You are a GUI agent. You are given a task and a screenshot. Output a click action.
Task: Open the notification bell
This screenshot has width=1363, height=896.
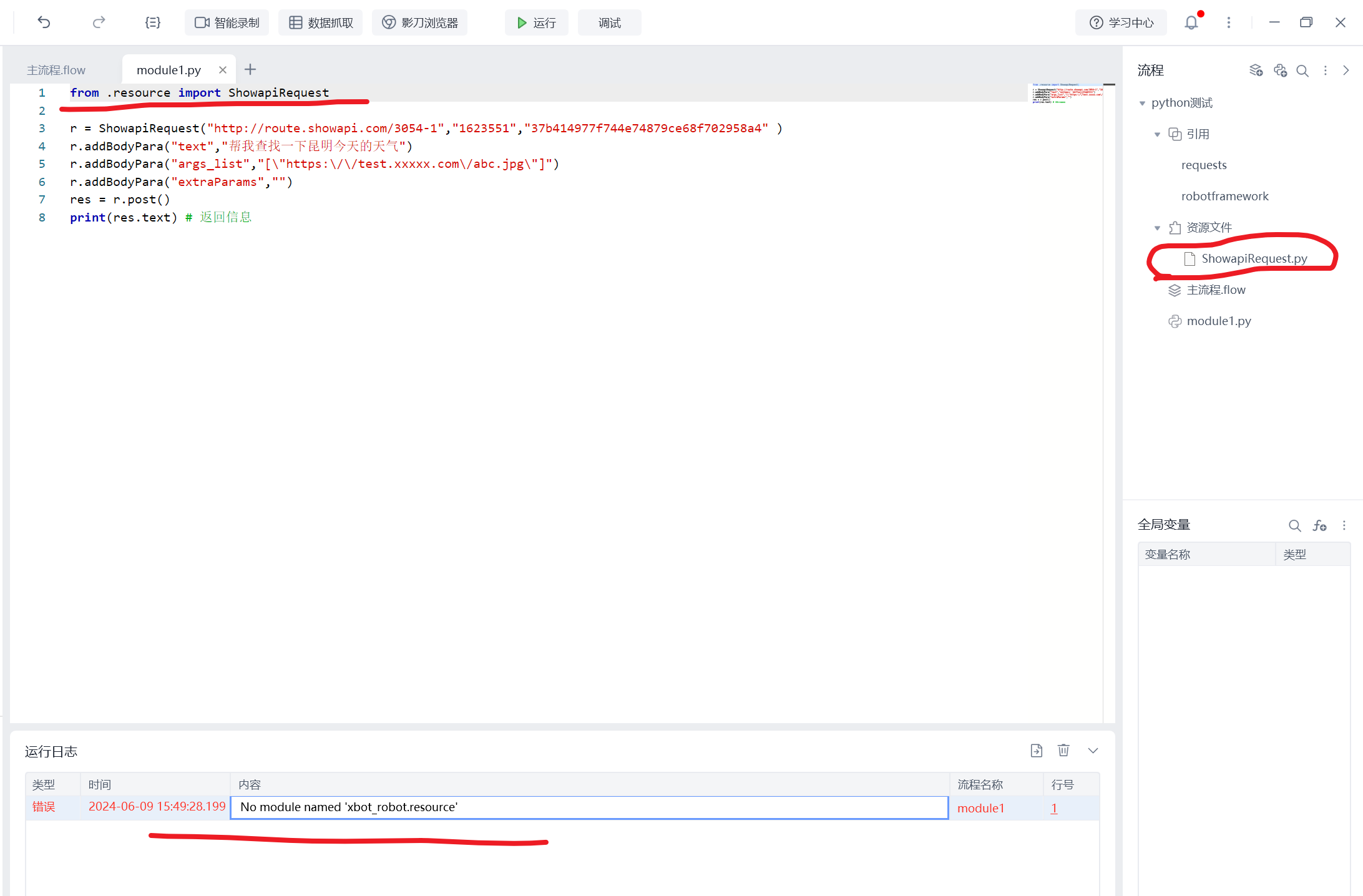tap(1191, 22)
